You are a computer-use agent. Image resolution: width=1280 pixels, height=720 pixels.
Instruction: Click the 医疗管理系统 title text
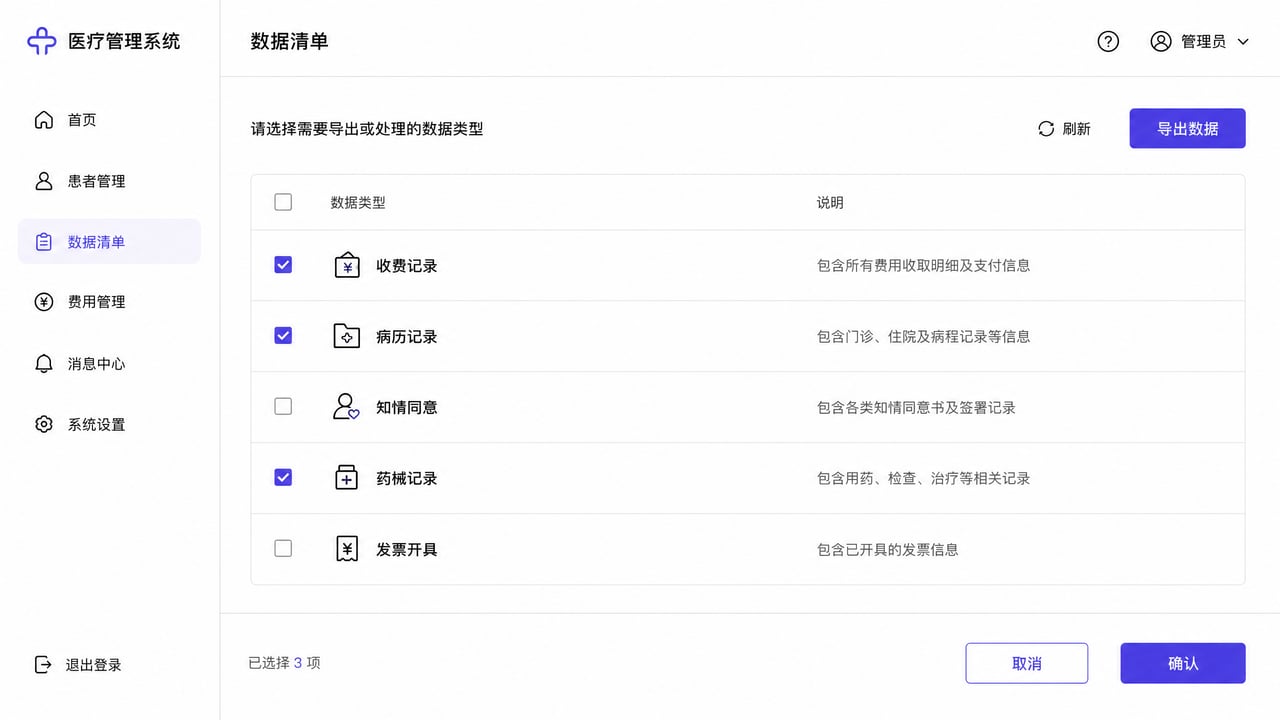124,42
